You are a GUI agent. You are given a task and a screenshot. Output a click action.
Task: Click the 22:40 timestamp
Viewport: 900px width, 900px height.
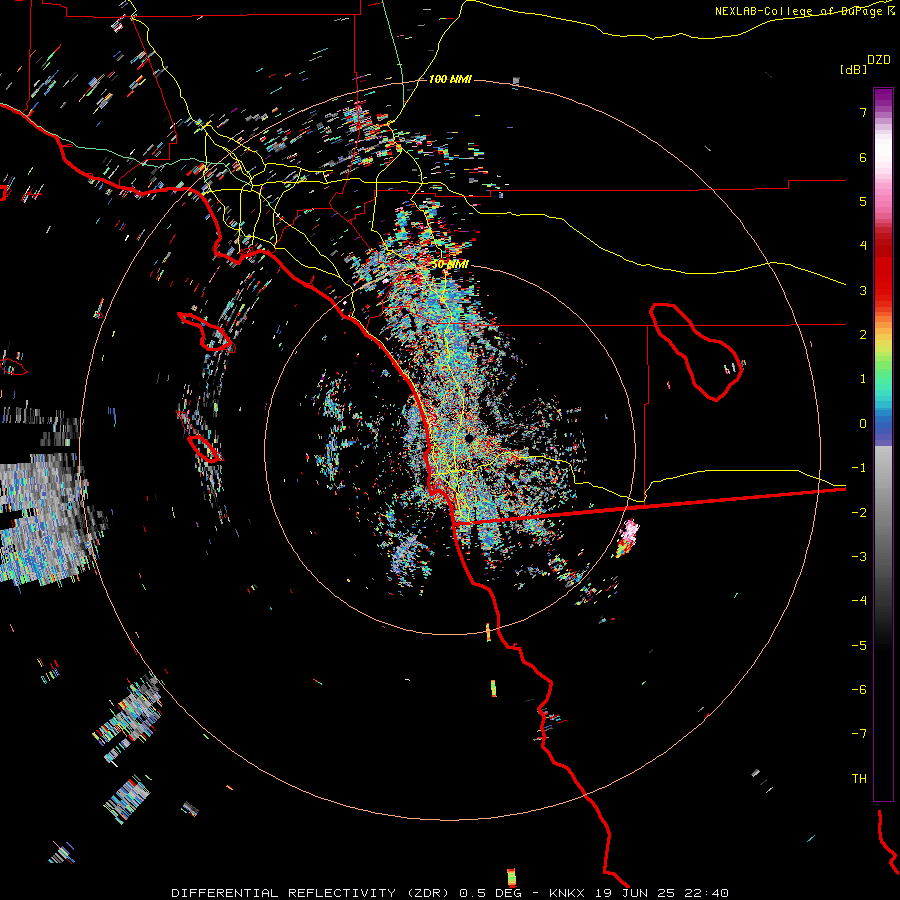[x=707, y=893]
